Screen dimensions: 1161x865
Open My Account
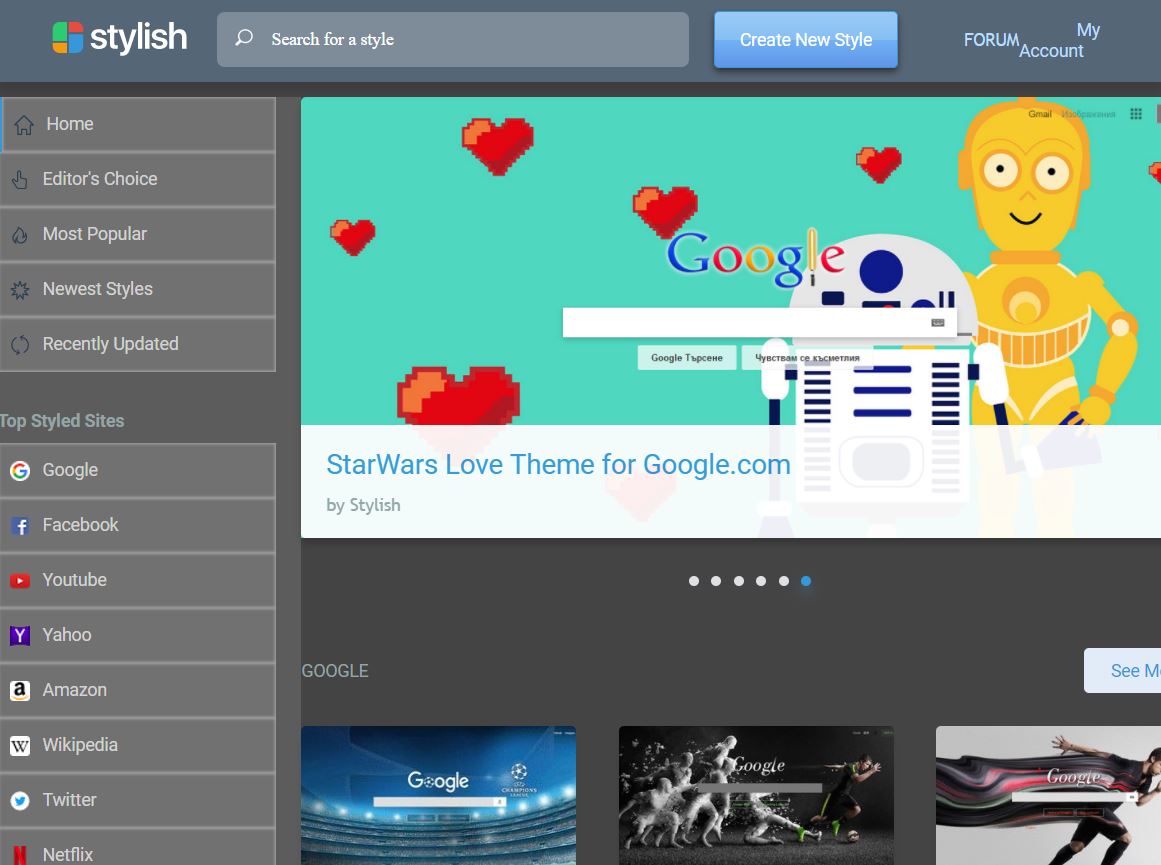(x=1060, y=40)
